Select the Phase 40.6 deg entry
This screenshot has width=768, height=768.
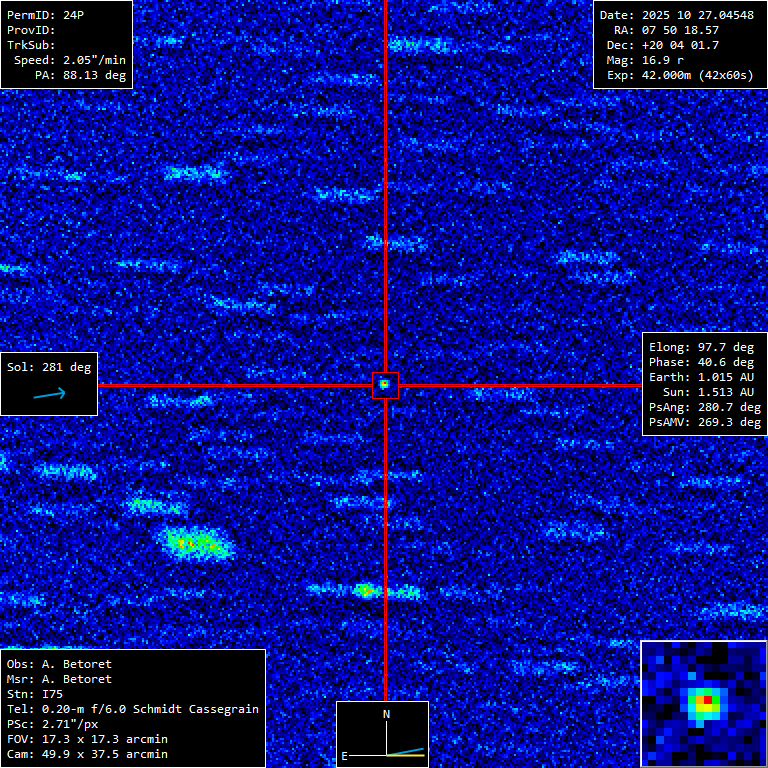[701, 362]
